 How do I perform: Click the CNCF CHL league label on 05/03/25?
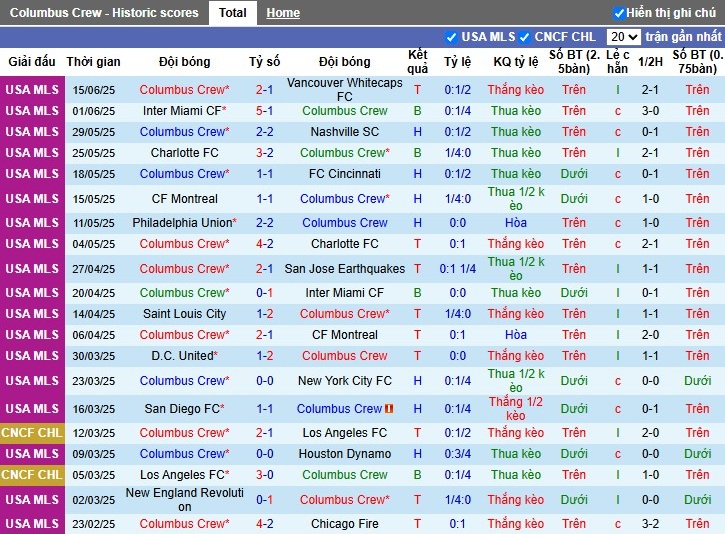[x=31, y=475]
